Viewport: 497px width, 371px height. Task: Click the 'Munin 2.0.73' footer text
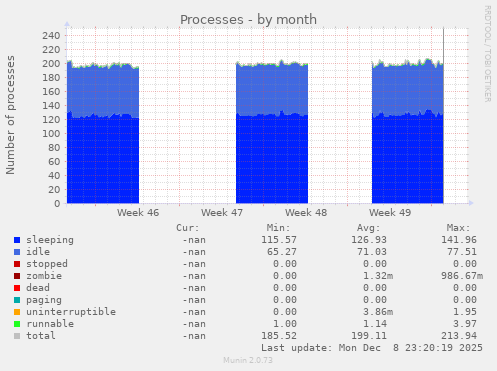pyautogui.click(x=248, y=360)
